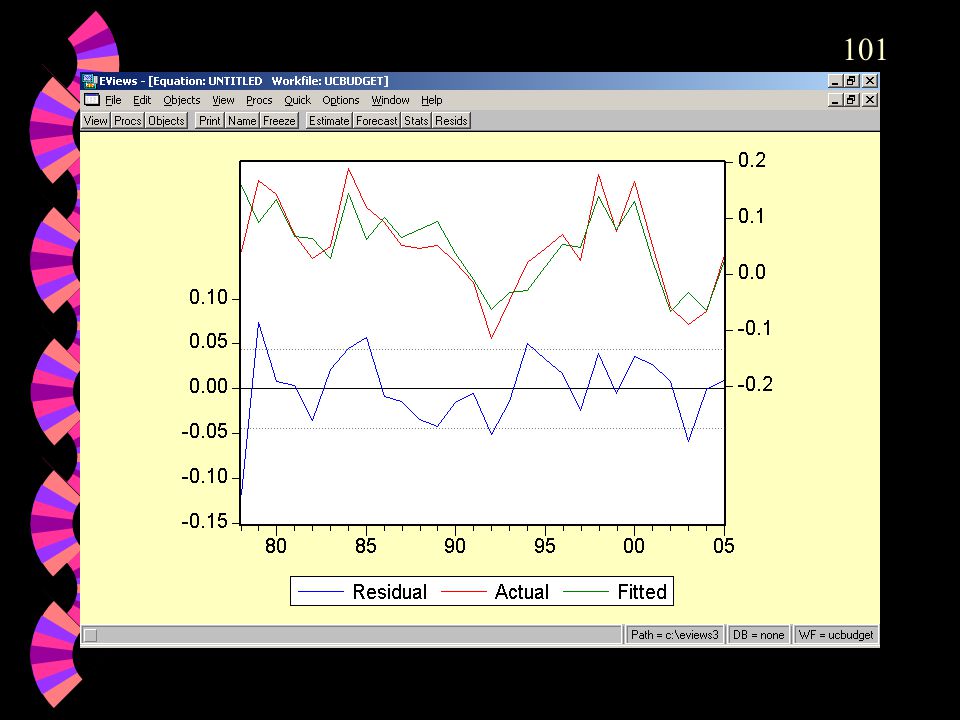Click the equation window icon beside File menu
This screenshot has height=720, width=960.
point(92,100)
